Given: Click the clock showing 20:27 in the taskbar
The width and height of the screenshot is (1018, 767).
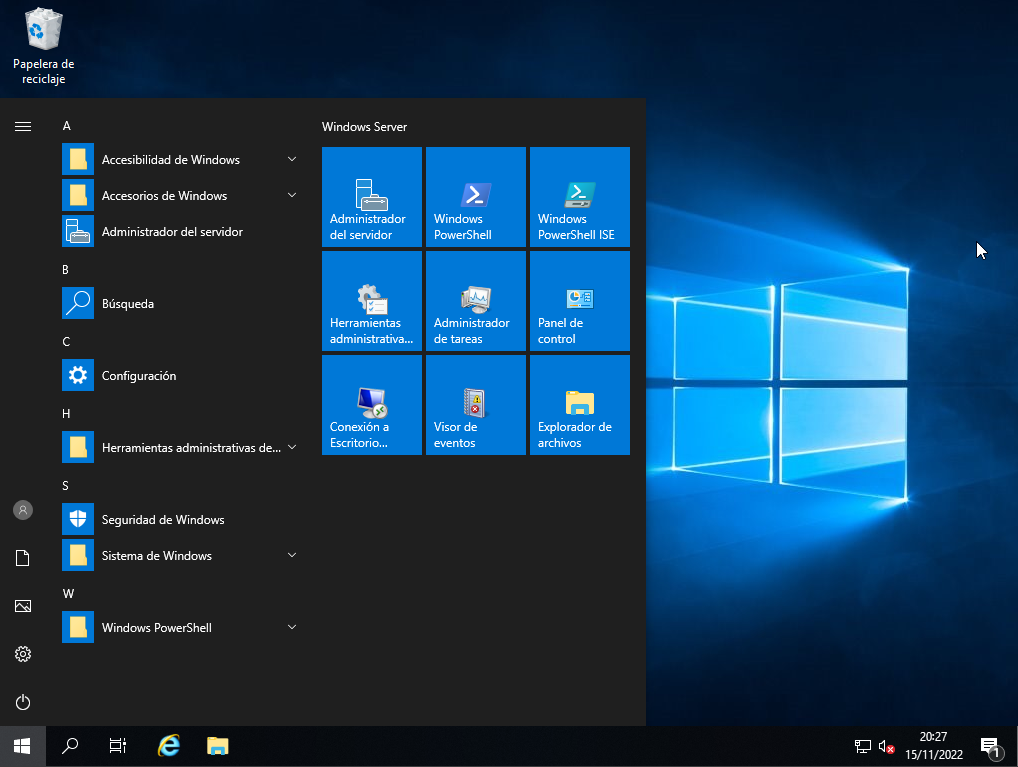Looking at the screenshot, I should click(934, 736).
